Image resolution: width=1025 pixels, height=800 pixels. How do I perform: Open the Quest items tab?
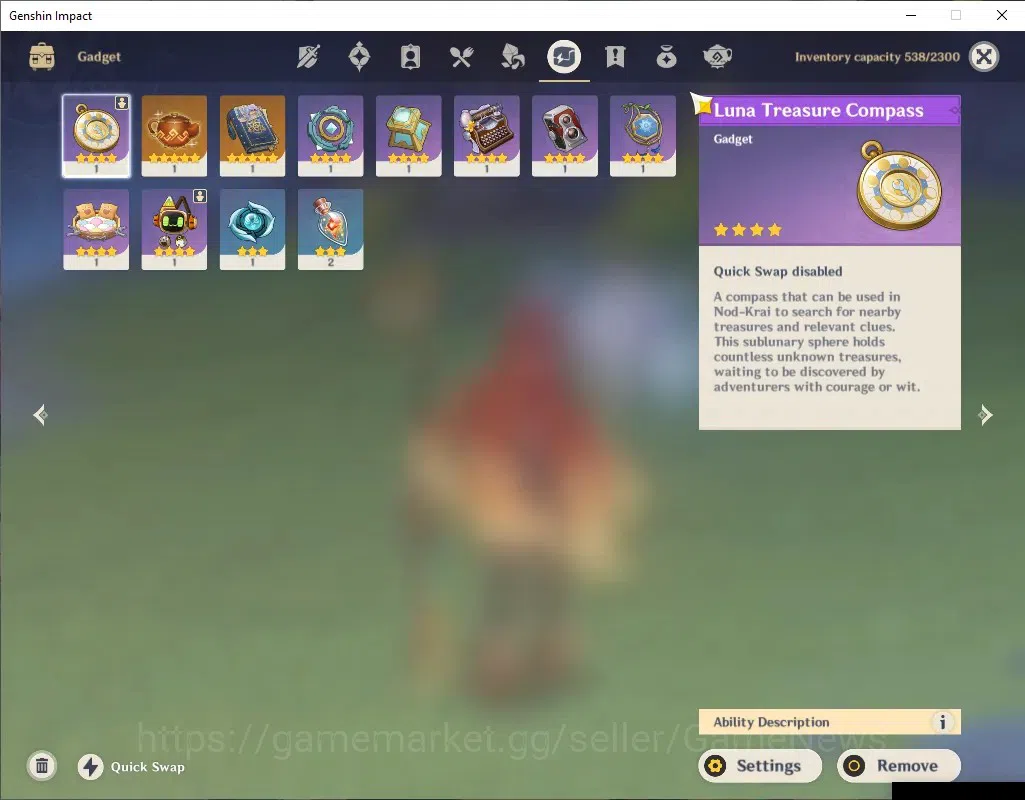(x=615, y=57)
